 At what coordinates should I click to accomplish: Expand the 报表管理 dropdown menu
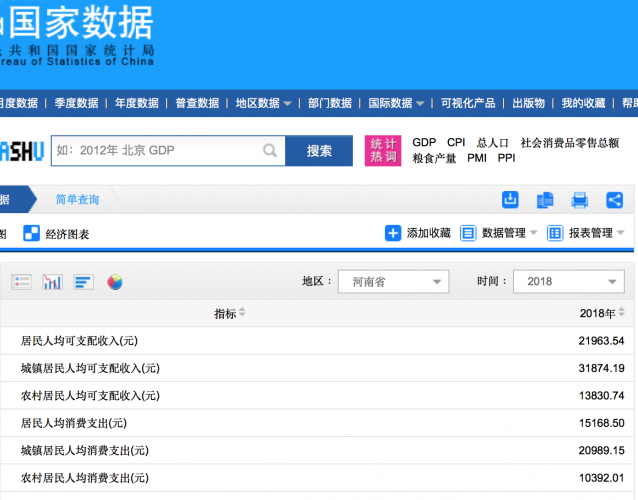coord(586,233)
